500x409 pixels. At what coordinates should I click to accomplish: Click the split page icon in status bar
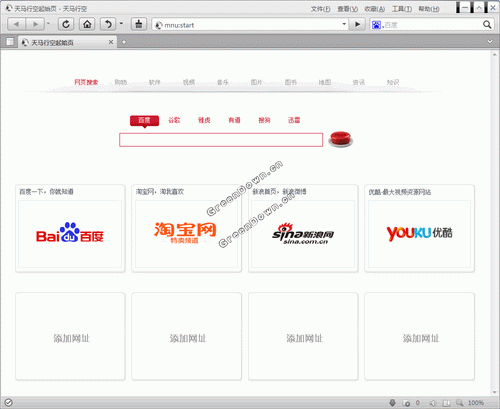[447, 403]
